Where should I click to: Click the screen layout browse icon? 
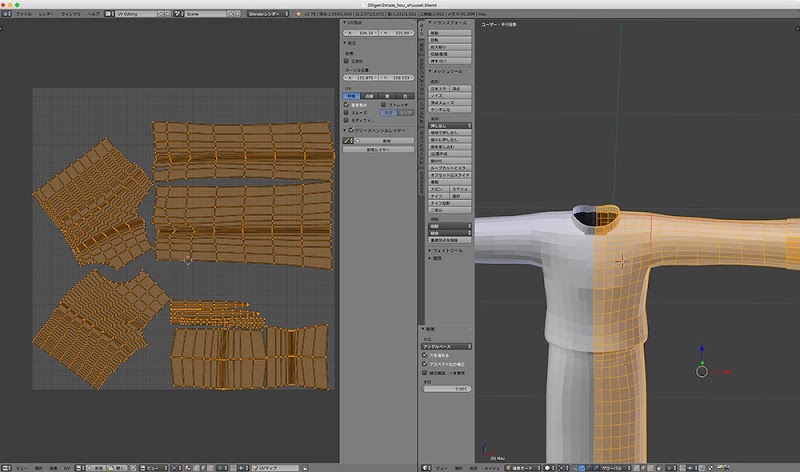pos(110,15)
